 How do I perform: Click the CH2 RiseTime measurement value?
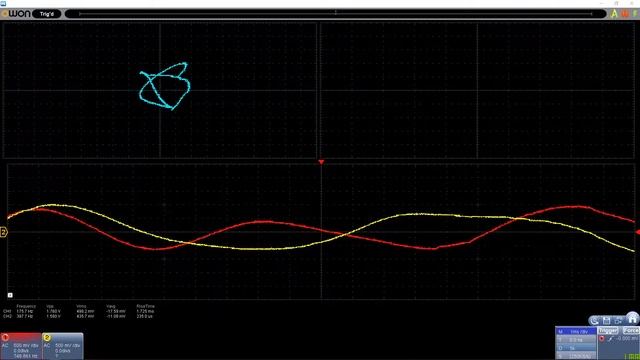pos(144,316)
